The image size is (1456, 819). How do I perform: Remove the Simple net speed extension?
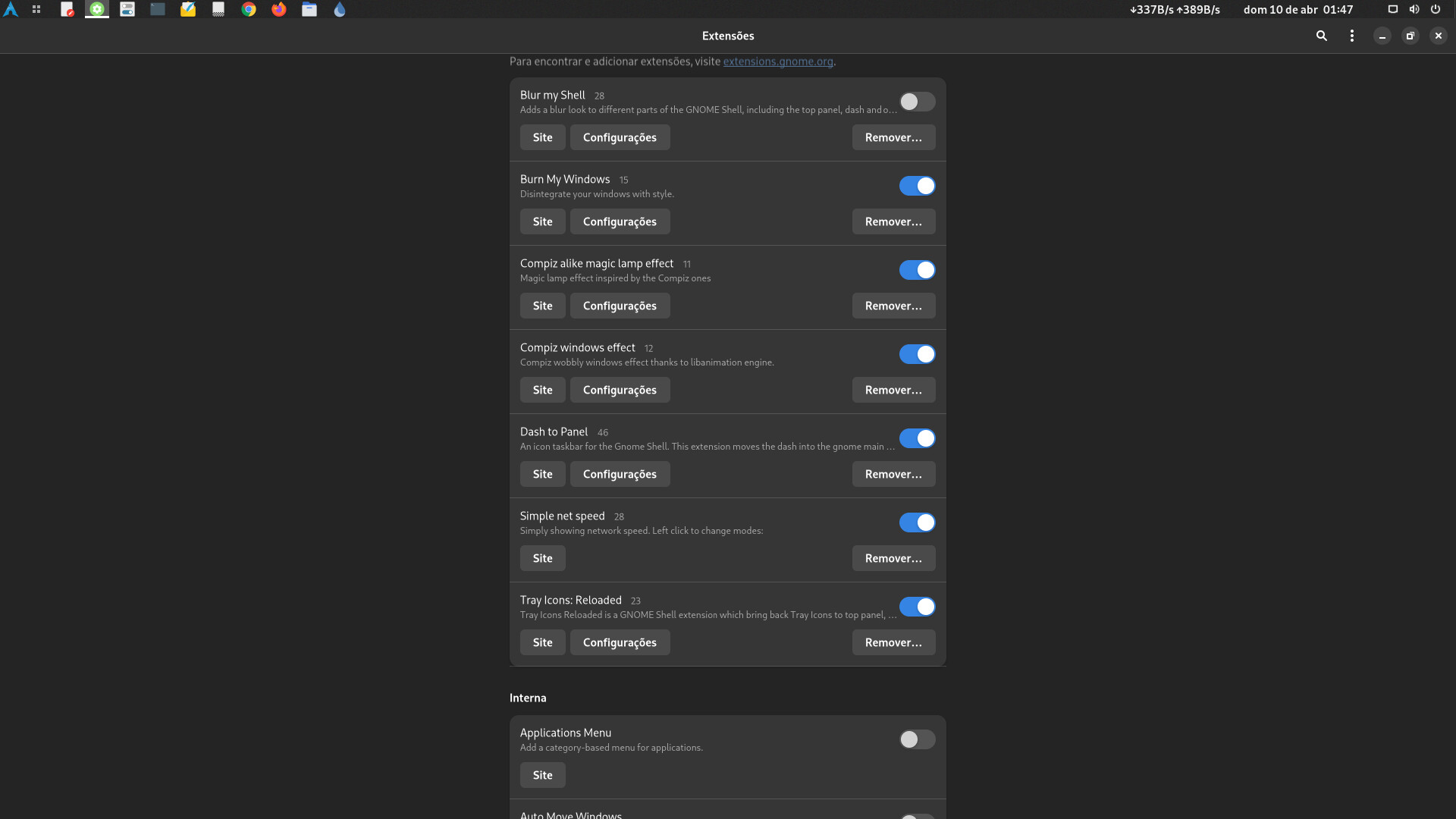point(894,558)
